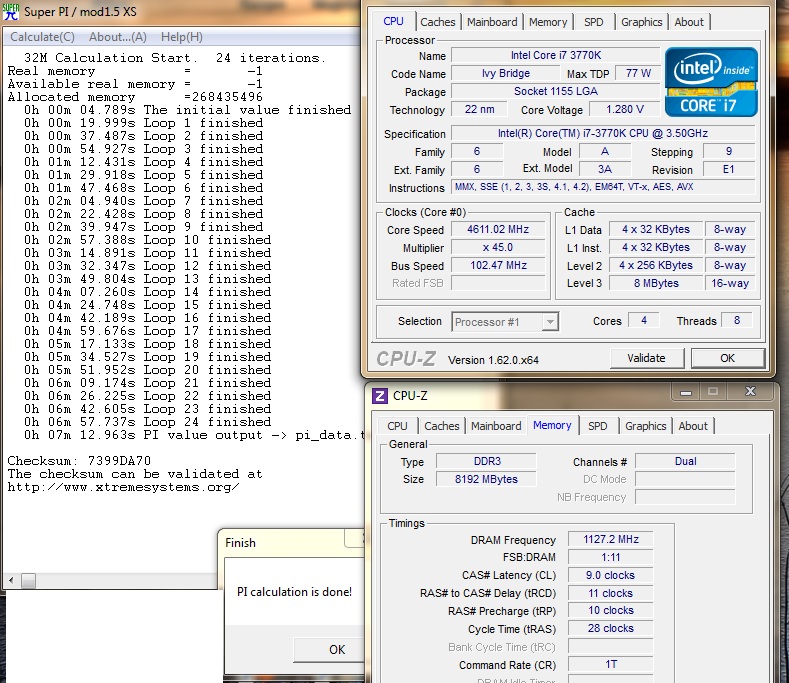Image resolution: width=789 pixels, height=683 pixels.
Task: Click the Command Rate value 1T
Action: tap(611, 664)
